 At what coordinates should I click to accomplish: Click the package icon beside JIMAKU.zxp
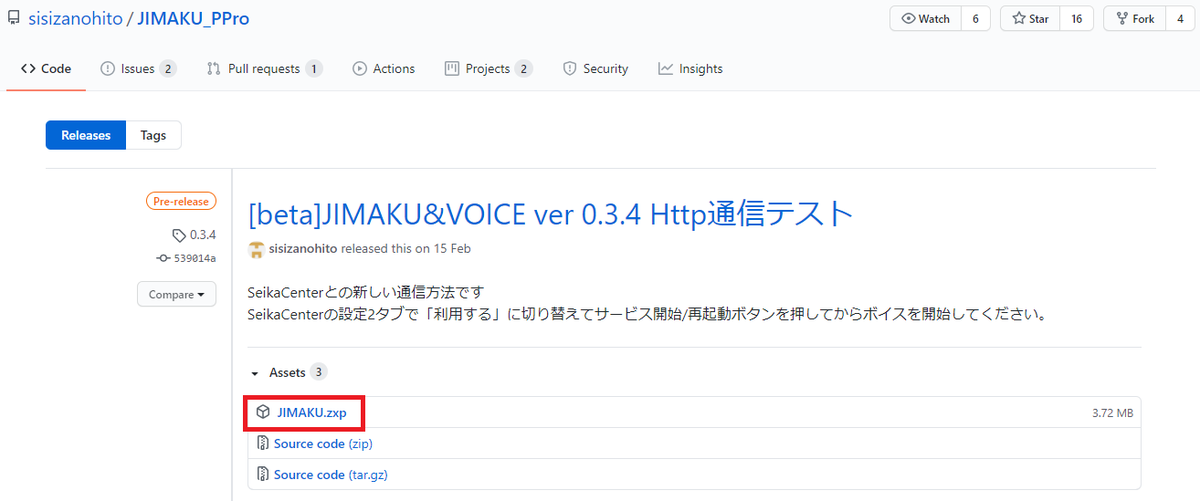pos(262,412)
